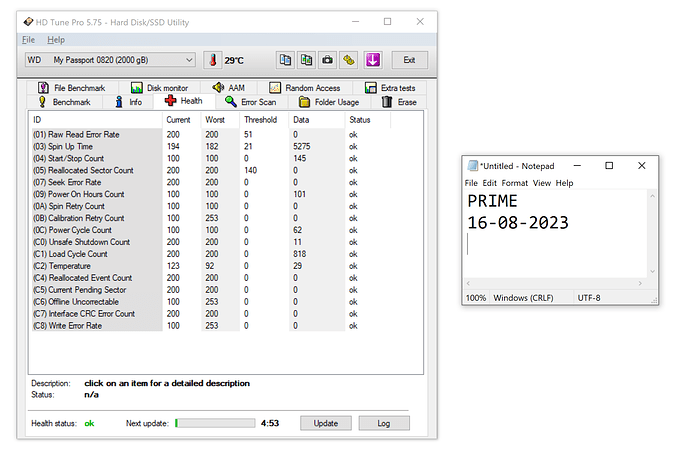Click the ID column header
This screenshot has width=690, height=473.
point(95,120)
